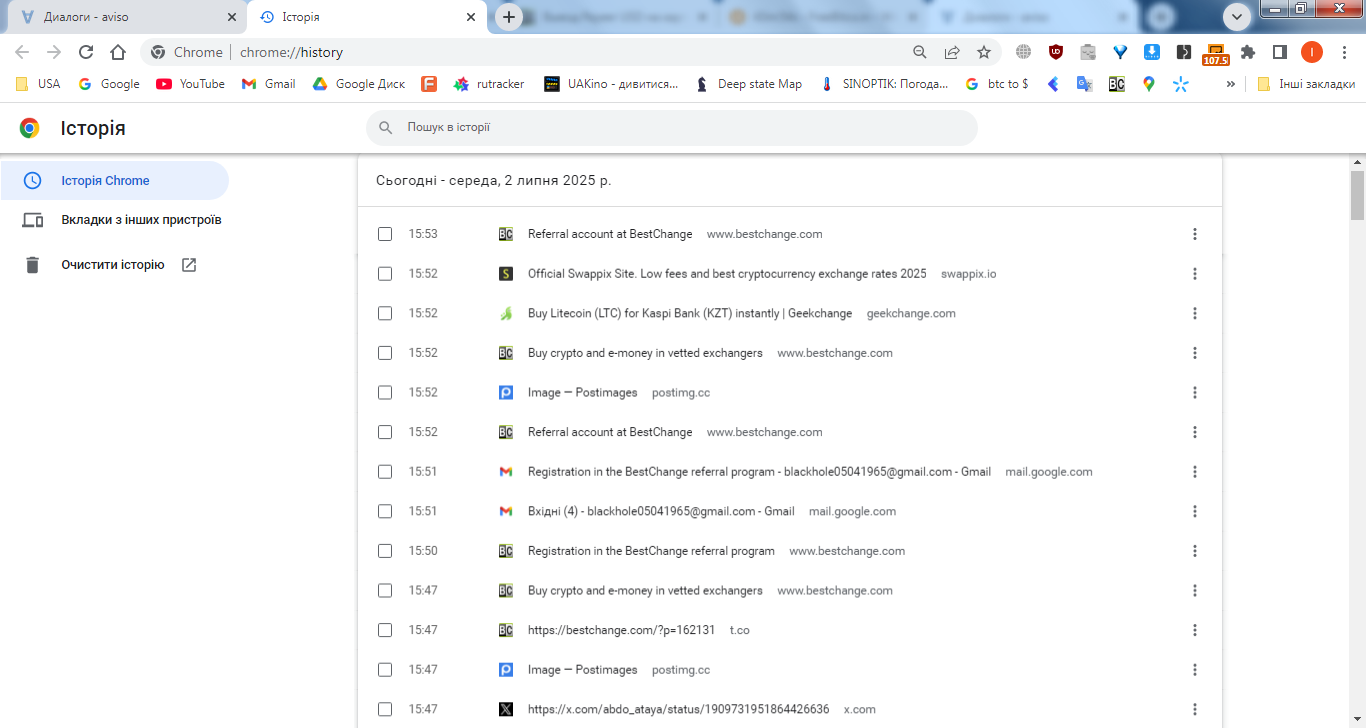
Task: Open the Gmail bookmark
Action: [269, 84]
